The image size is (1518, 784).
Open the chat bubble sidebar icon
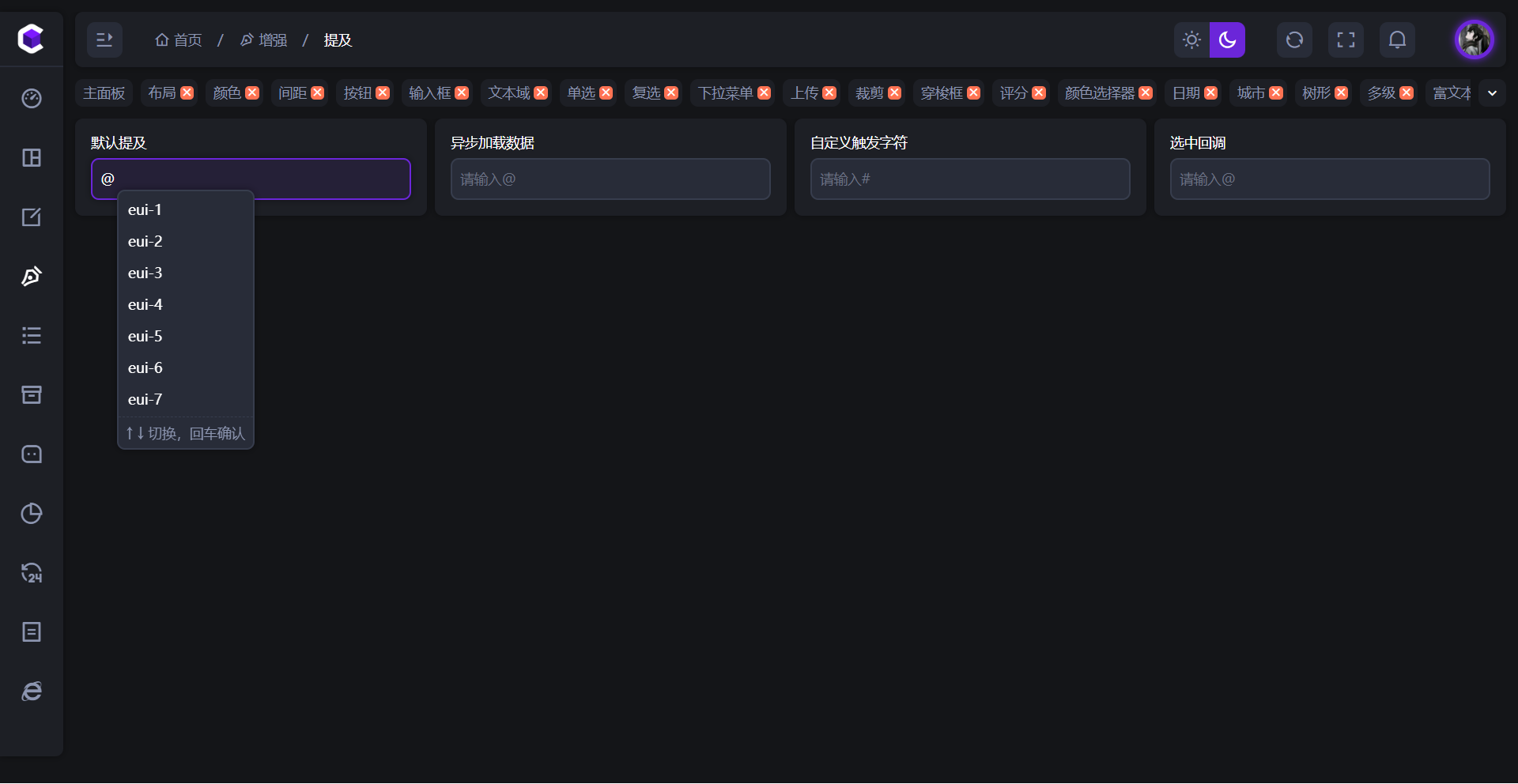(x=32, y=454)
